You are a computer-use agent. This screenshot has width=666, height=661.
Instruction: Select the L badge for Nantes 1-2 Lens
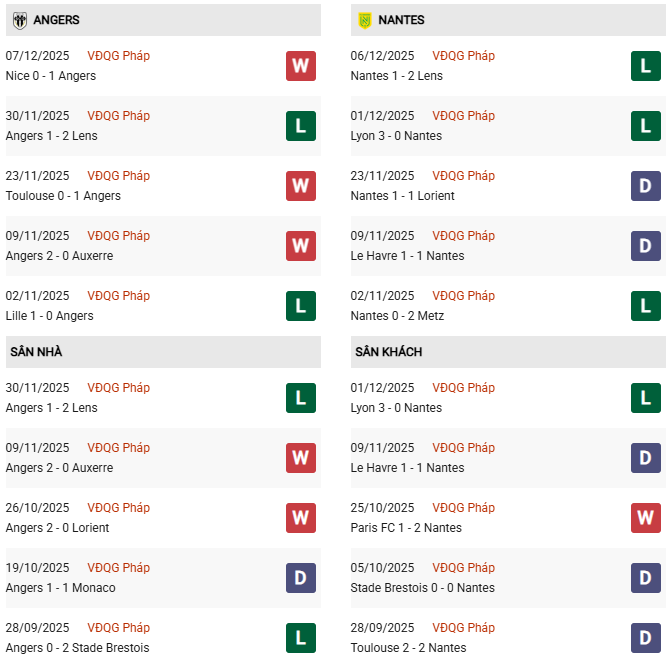tap(645, 66)
